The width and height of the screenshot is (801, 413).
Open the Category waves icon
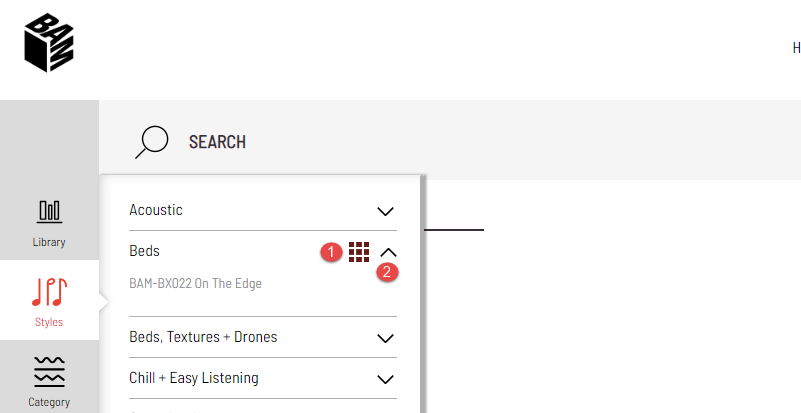point(49,372)
